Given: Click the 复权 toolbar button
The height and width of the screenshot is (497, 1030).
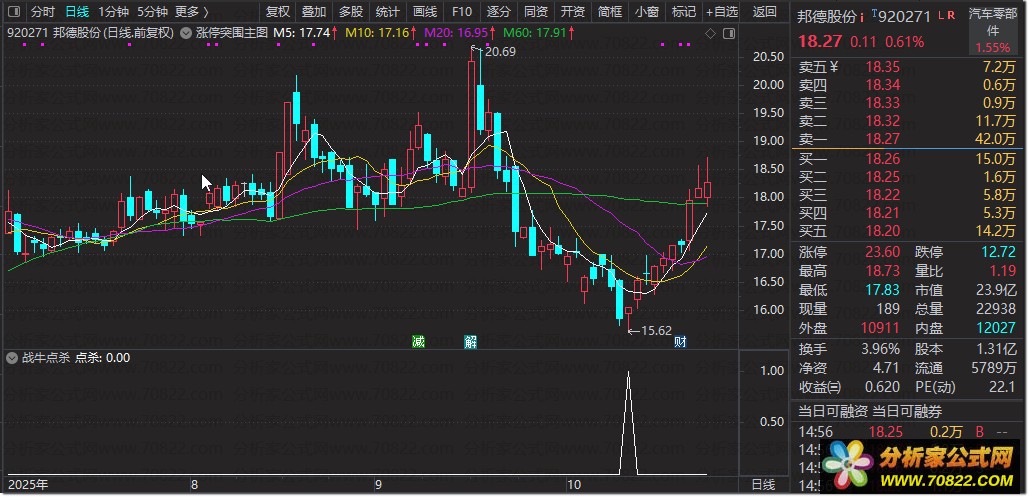Looking at the screenshot, I should [278, 12].
